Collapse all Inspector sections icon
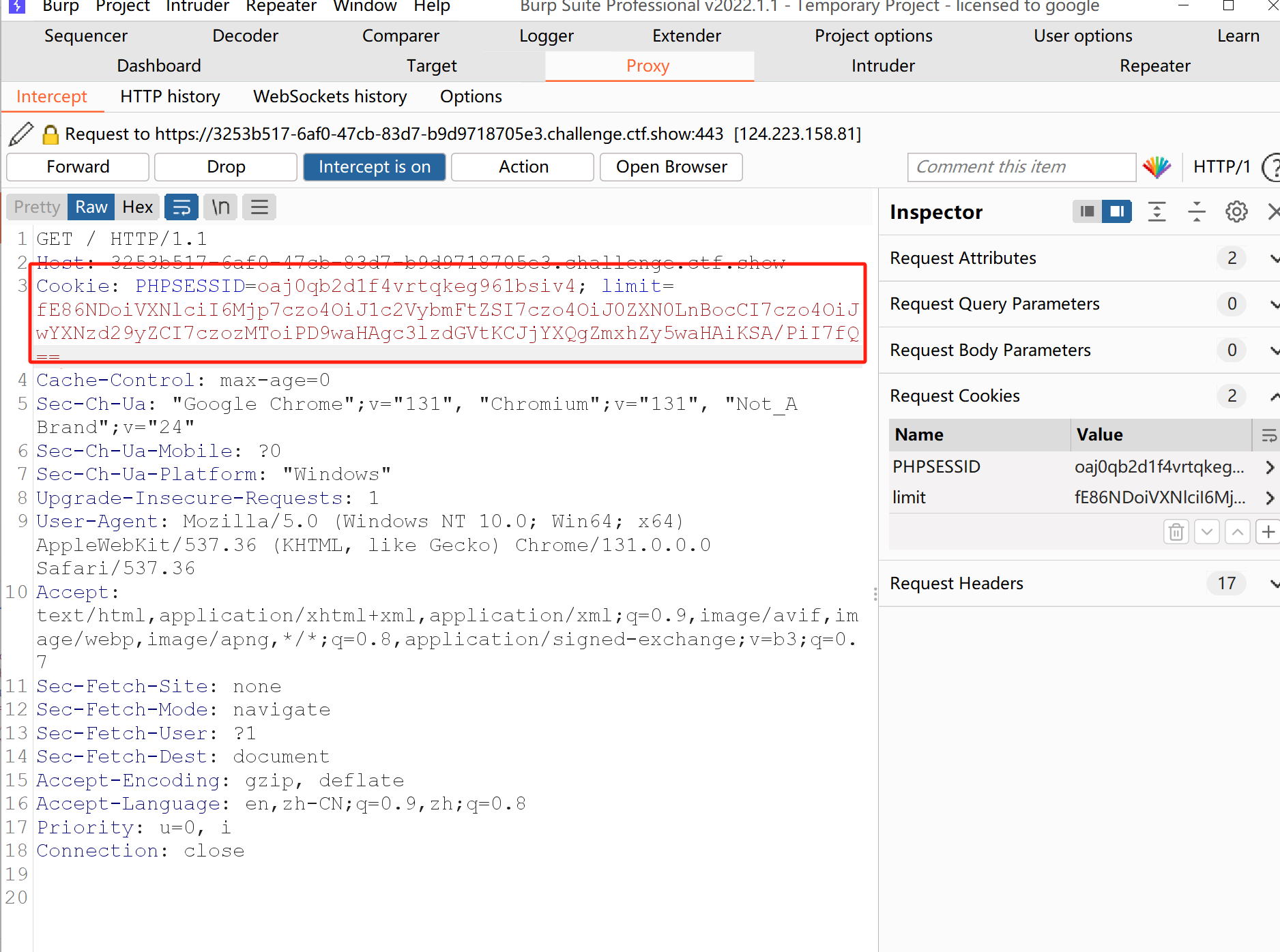This screenshot has width=1280, height=952. coord(1197,212)
